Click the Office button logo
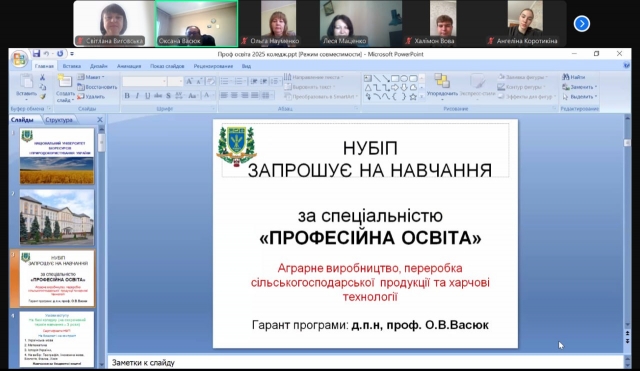This screenshot has height=371, width=640. tap(19, 59)
